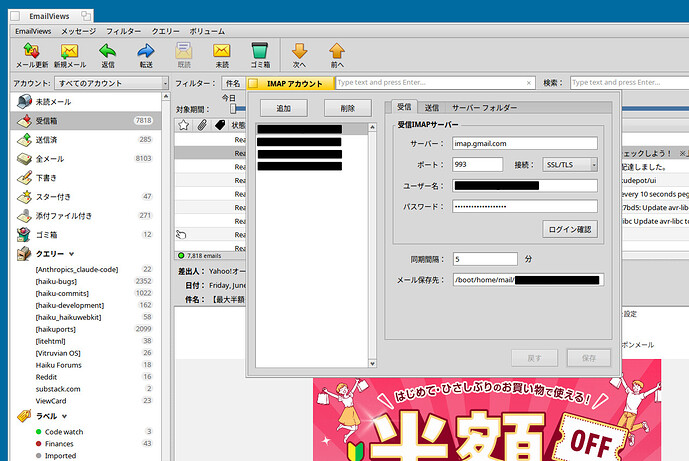Collapse the ラベル section
Screen dimensions: 689x461
(65, 416)
